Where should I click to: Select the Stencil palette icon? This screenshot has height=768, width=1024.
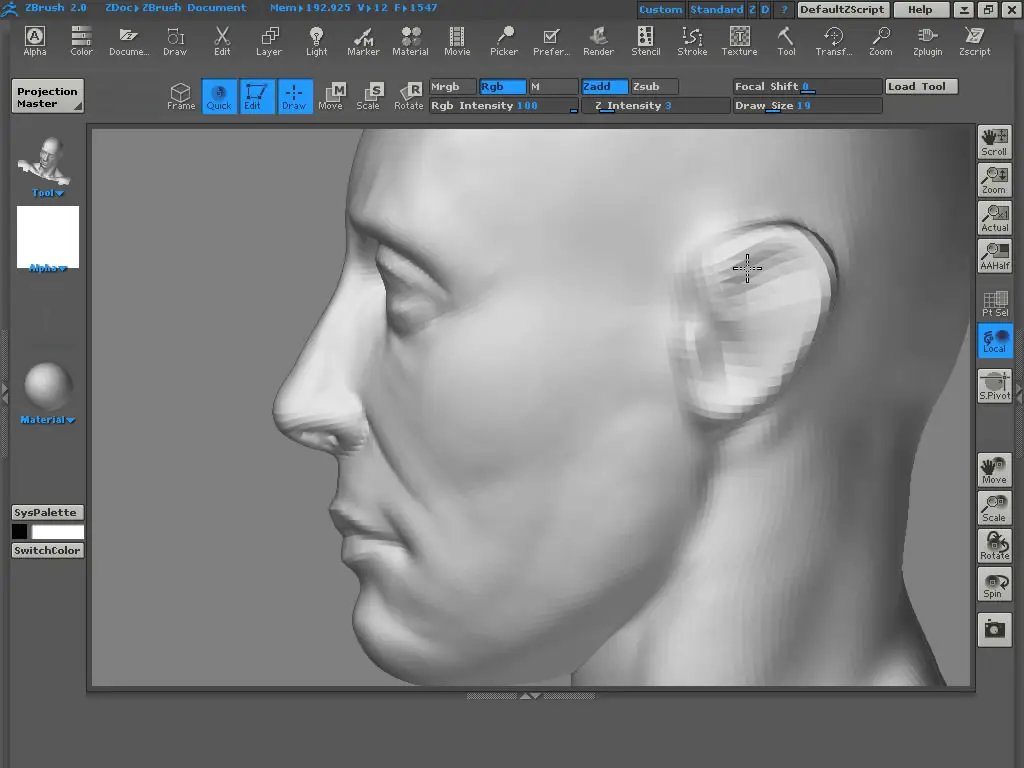point(645,40)
